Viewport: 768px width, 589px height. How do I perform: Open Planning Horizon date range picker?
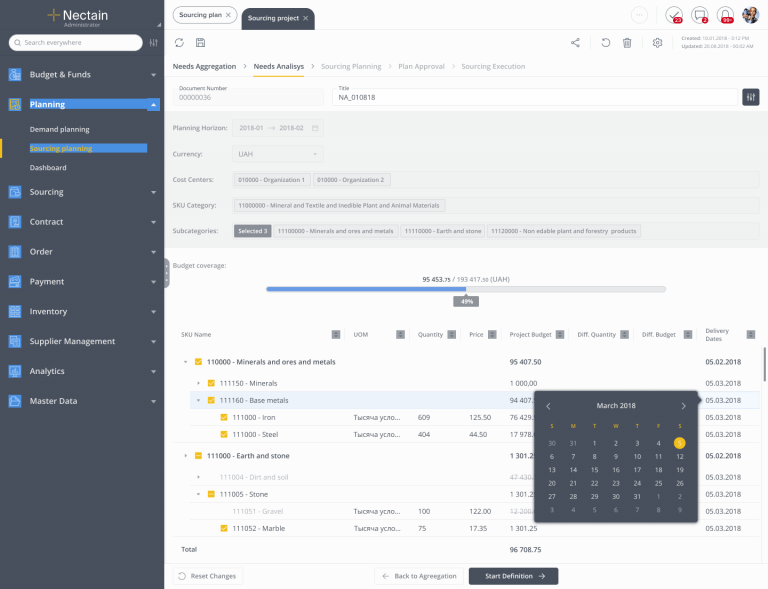[277, 128]
